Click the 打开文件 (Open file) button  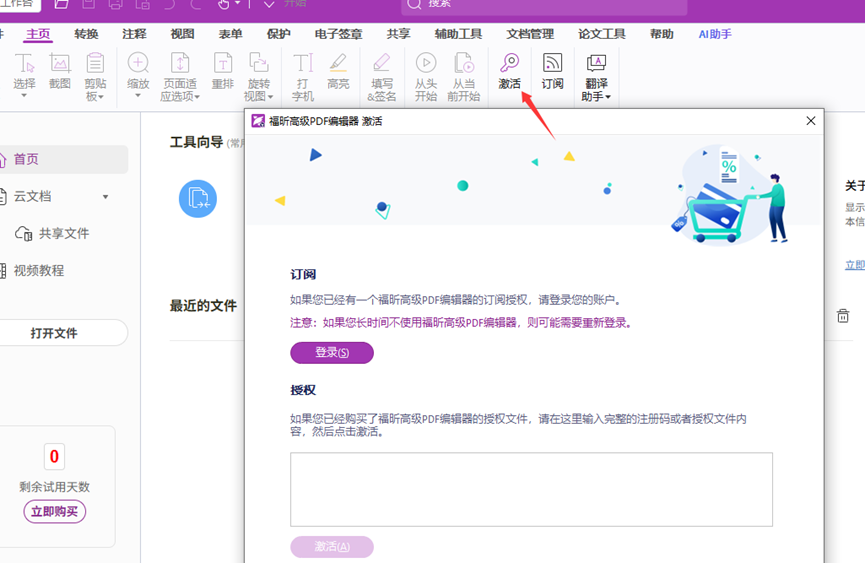coord(54,333)
